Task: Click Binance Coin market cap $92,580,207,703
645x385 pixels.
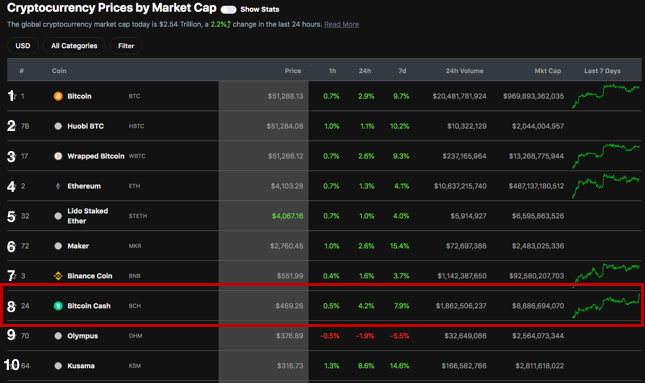Action: point(536,276)
